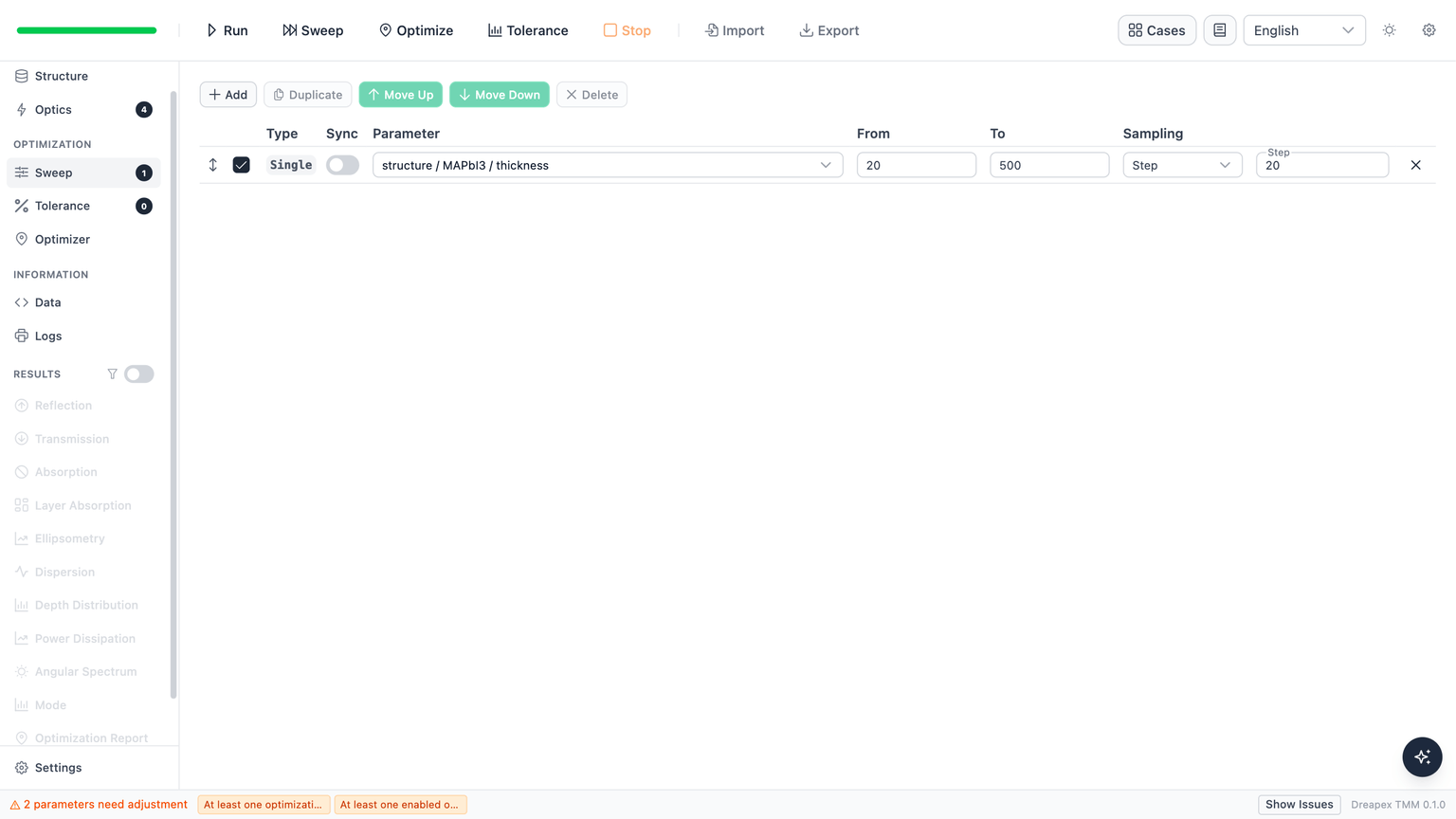
Task: Click the Duplicate button
Action: tap(307, 95)
